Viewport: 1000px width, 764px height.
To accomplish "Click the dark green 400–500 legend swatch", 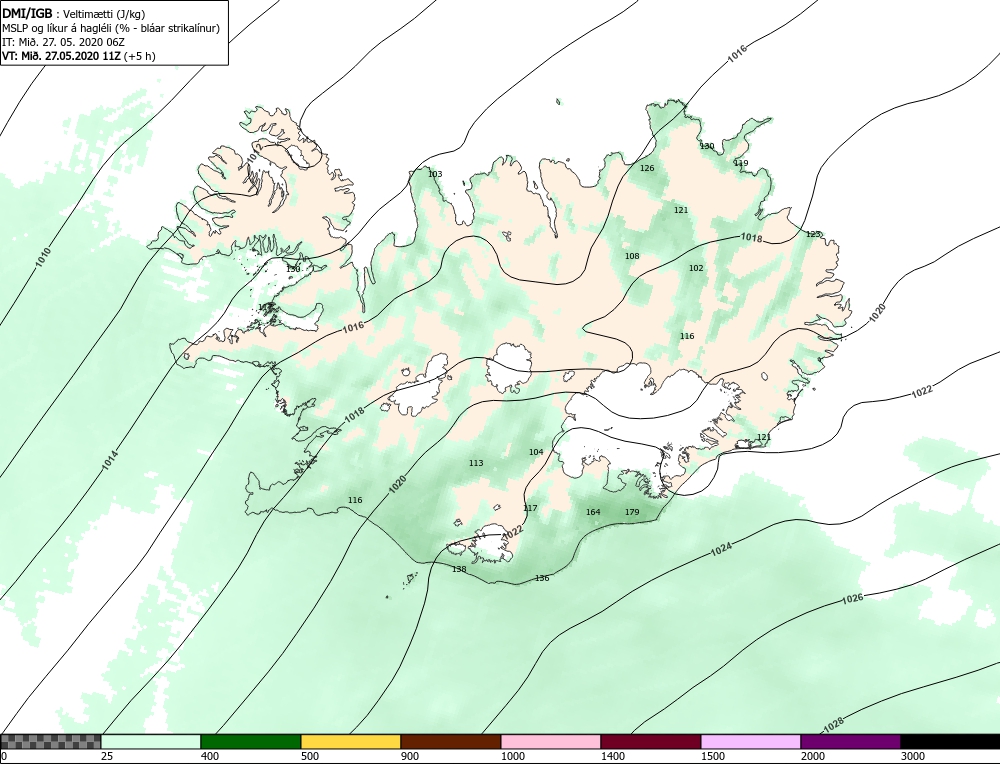I will [251, 741].
